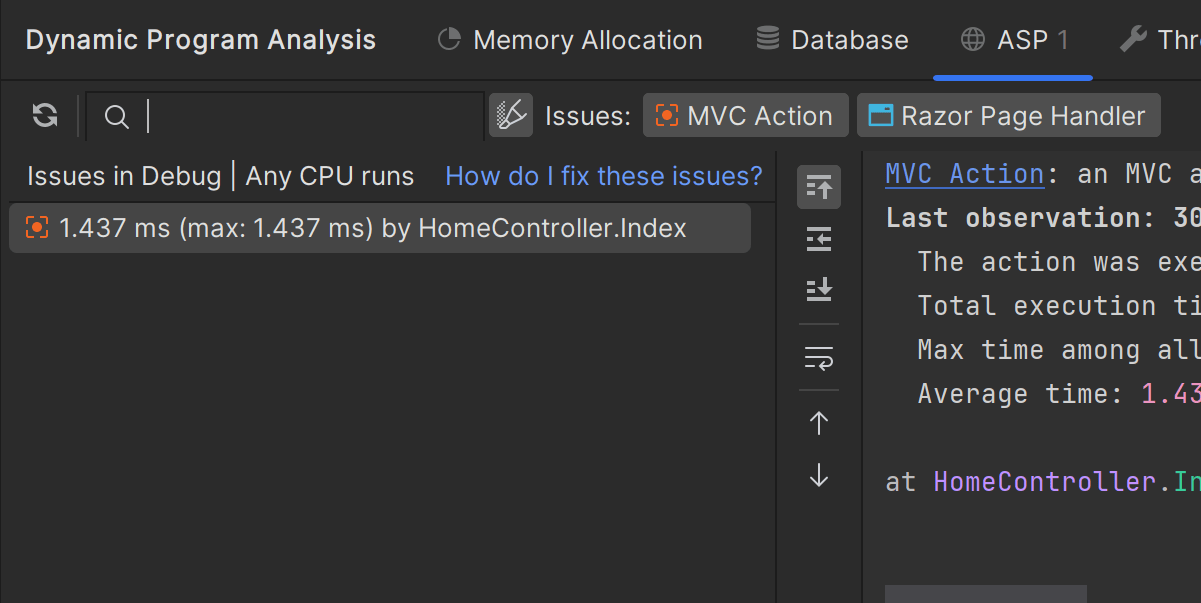Toggle the soft-wrap lines icon

click(819, 358)
